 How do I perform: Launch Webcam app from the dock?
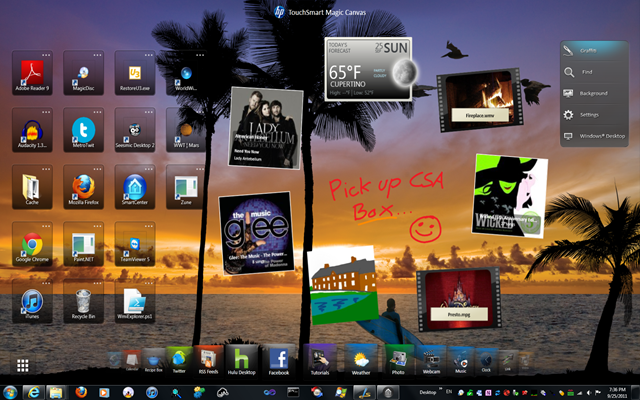point(431,361)
